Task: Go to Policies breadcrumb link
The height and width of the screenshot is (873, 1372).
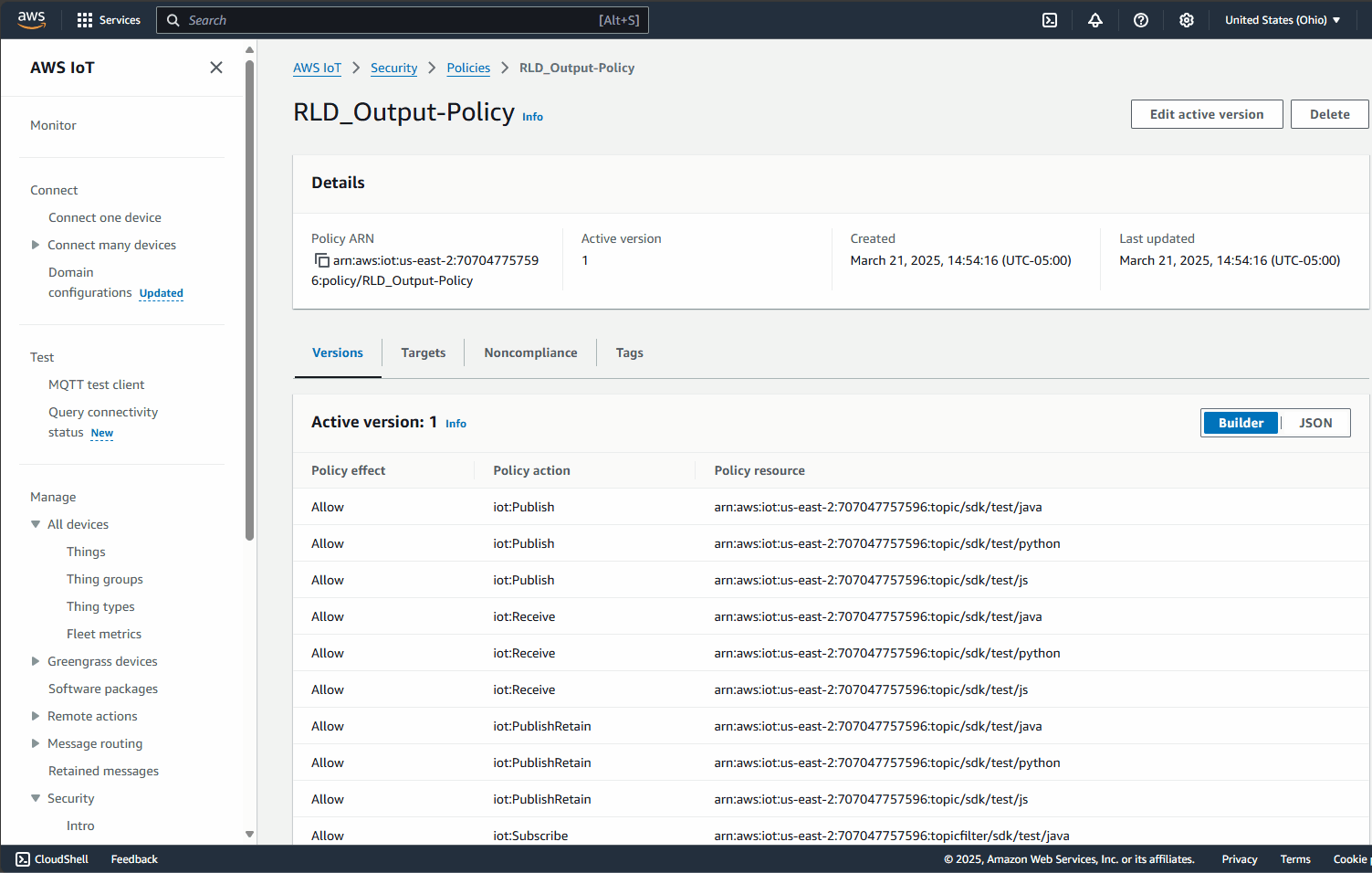Action: pos(468,68)
